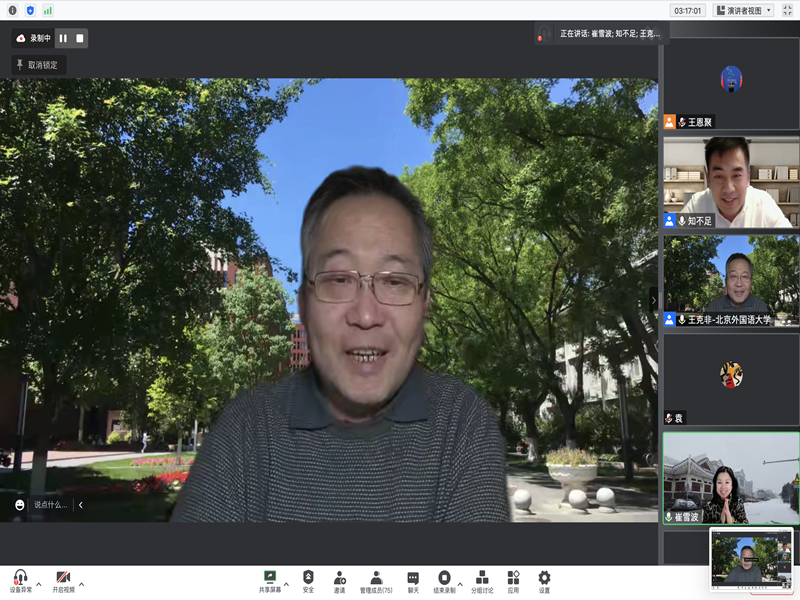Click the Invite participants icon
Screen dimensions: 800x600
tap(339, 578)
